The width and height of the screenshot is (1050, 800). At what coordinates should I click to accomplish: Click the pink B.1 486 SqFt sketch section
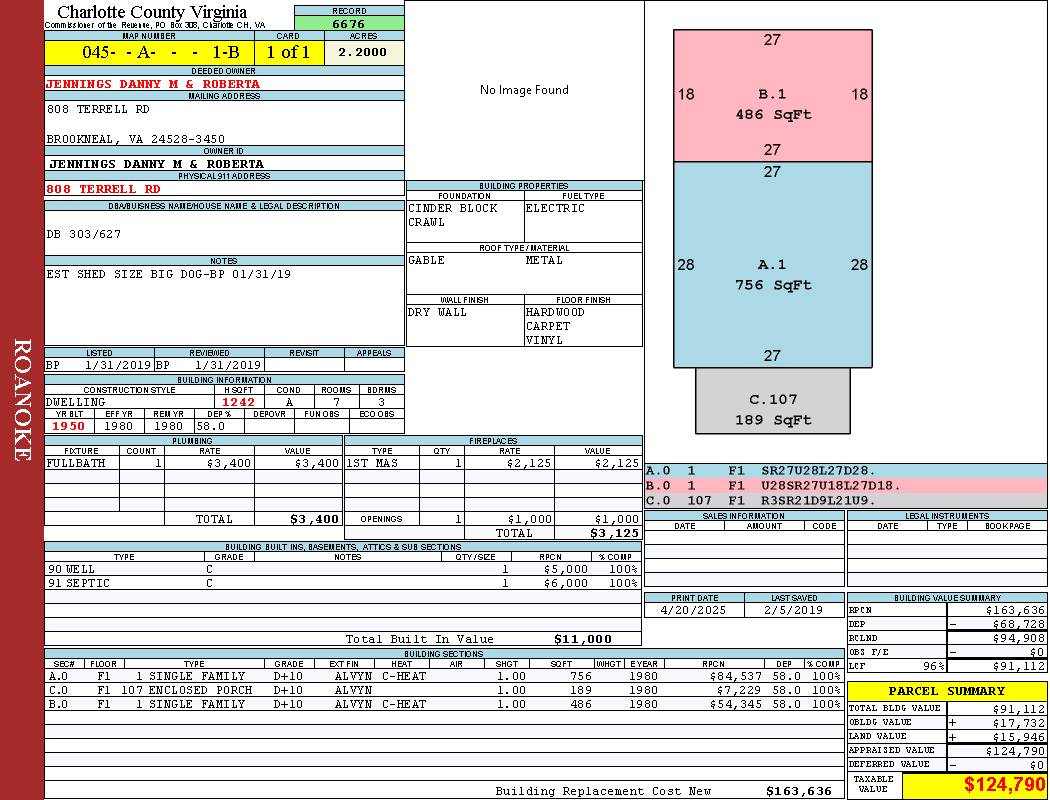coord(773,96)
